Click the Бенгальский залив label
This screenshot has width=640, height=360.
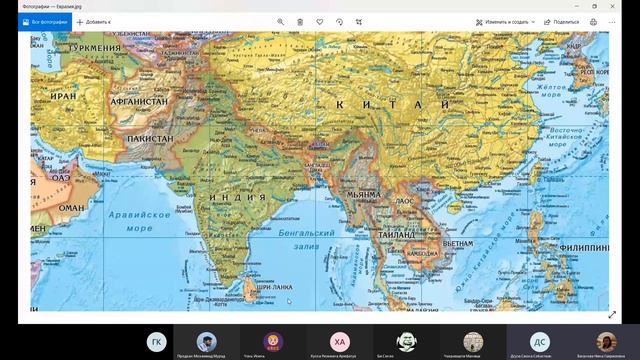[x=307, y=240]
